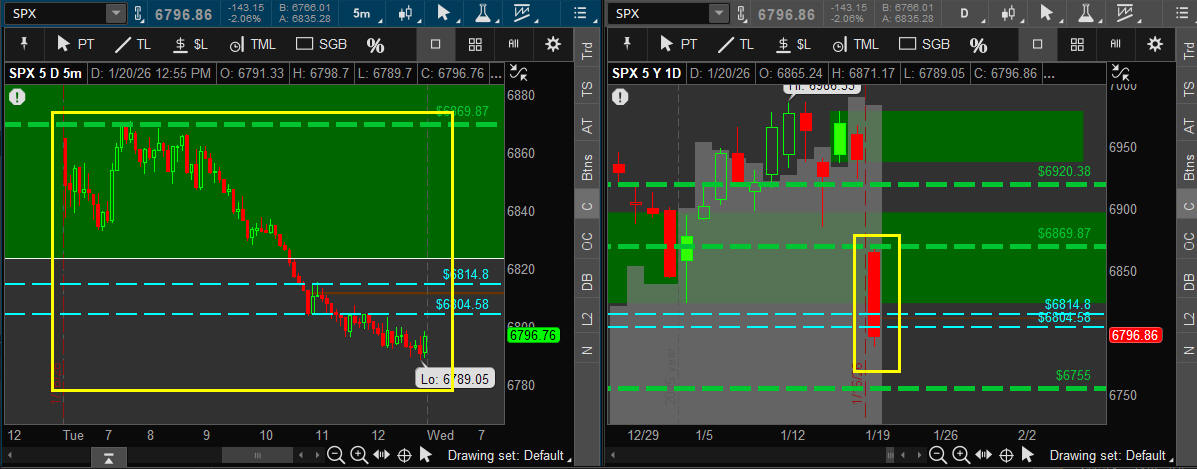Toggle the pin drawing tool on left toolbar
The height and width of the screenshot is (469, 1197).
click(x=23, y=44)
